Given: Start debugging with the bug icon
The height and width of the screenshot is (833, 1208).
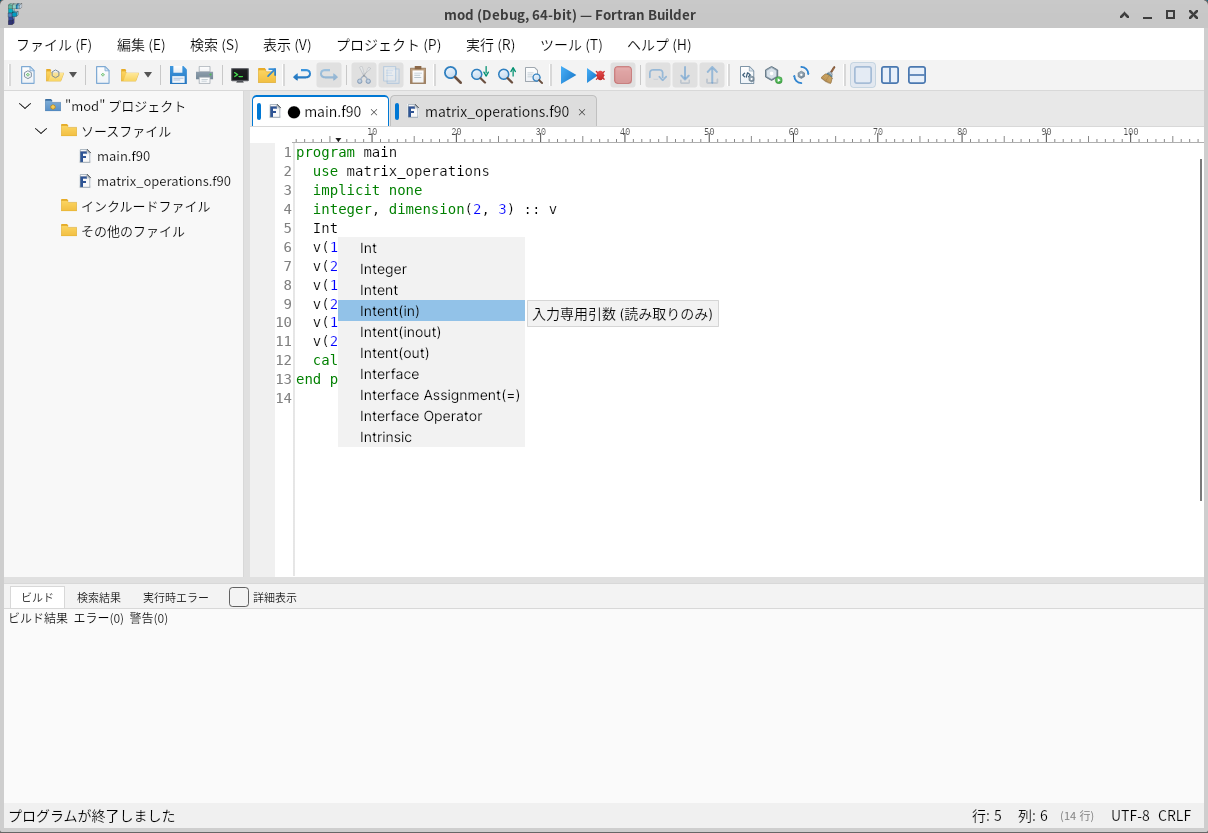Looking at the screenshot, I should coord(596,75).
